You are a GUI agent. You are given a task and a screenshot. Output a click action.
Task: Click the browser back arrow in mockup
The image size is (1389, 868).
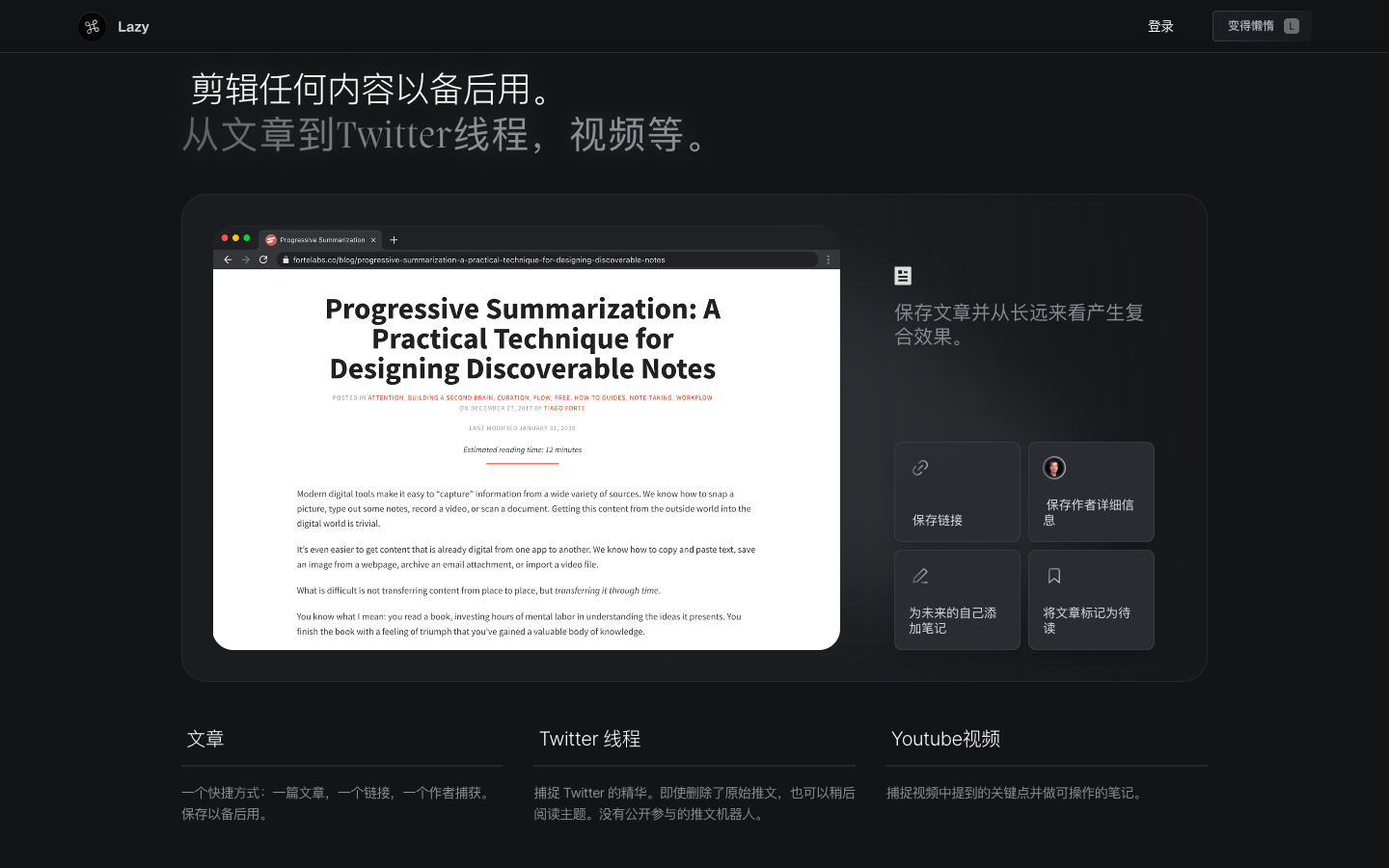[228, 259]
